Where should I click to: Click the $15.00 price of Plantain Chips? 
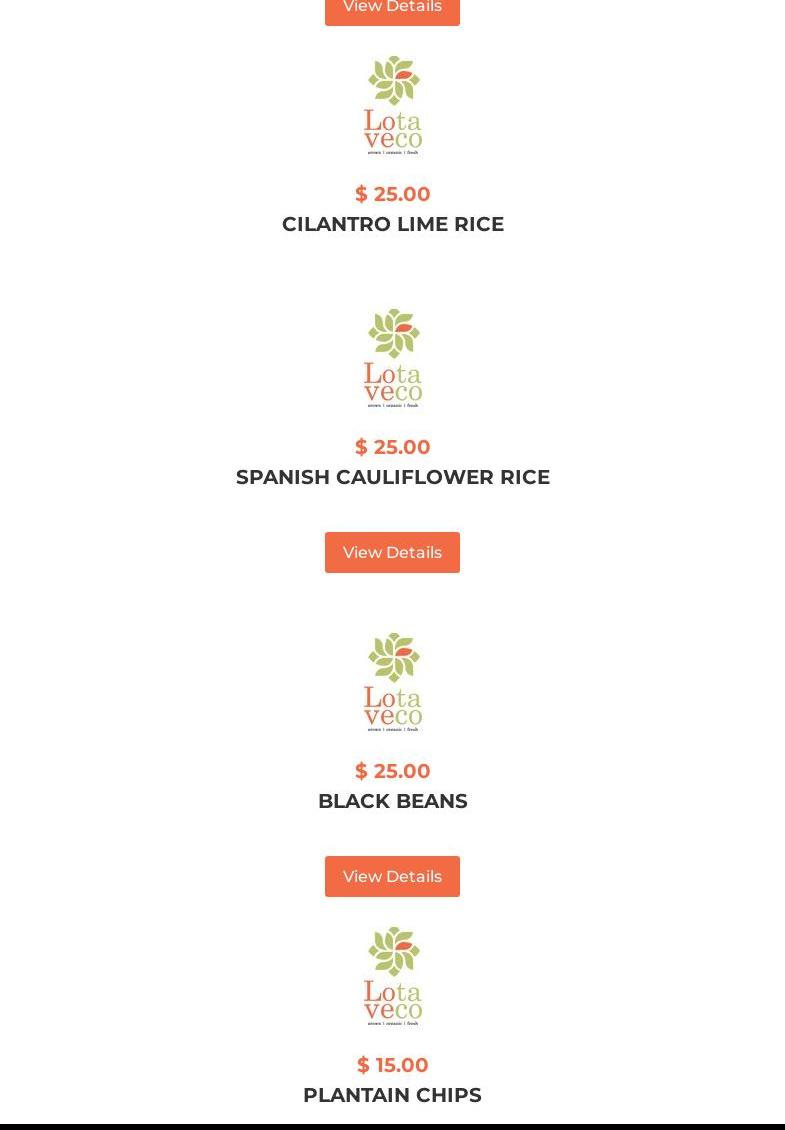coord(392,1065)
